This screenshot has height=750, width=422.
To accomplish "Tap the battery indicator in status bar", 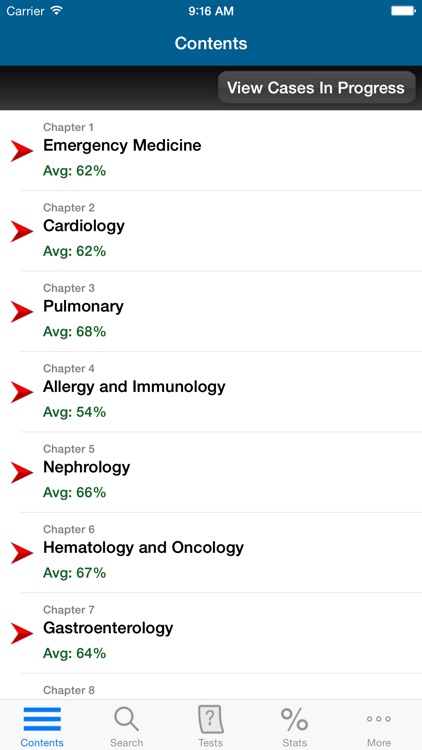I will tap(403, 11).
